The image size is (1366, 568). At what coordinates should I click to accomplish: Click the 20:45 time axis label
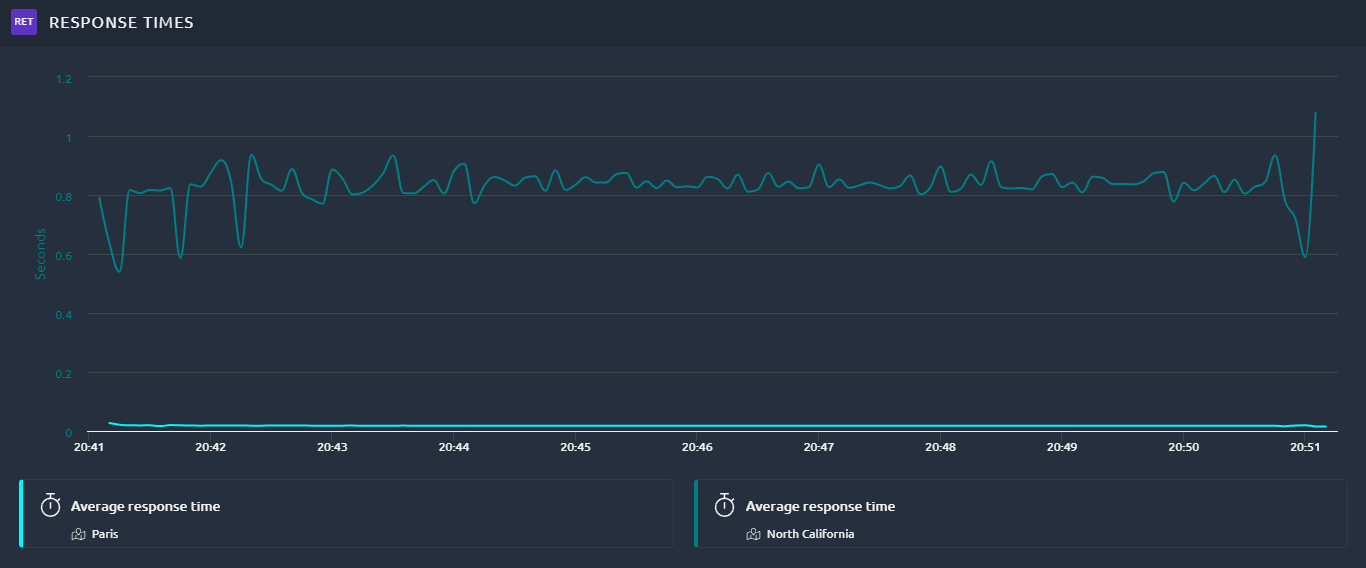click(x=575, y=448)
